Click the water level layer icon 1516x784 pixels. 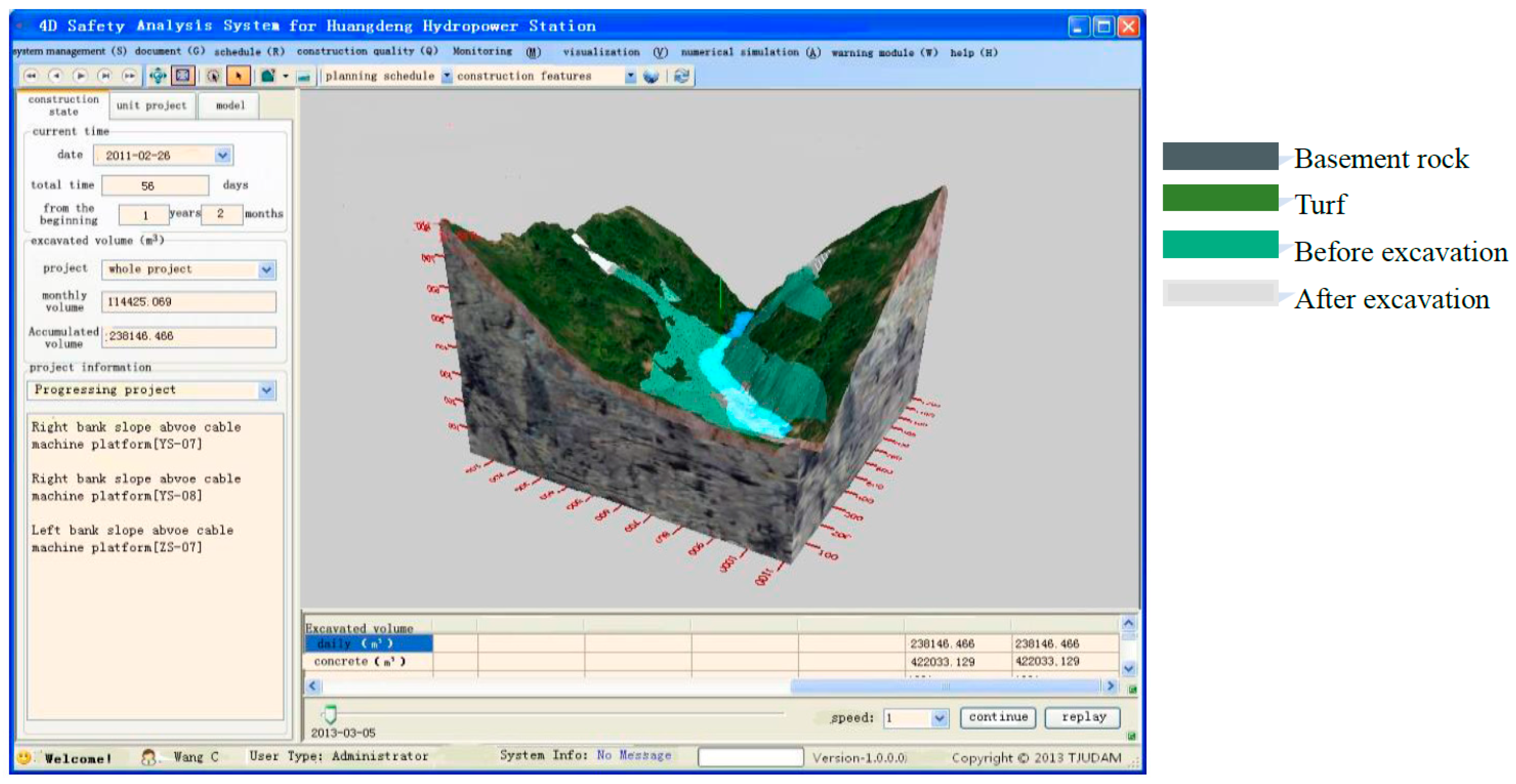[303, 76]
